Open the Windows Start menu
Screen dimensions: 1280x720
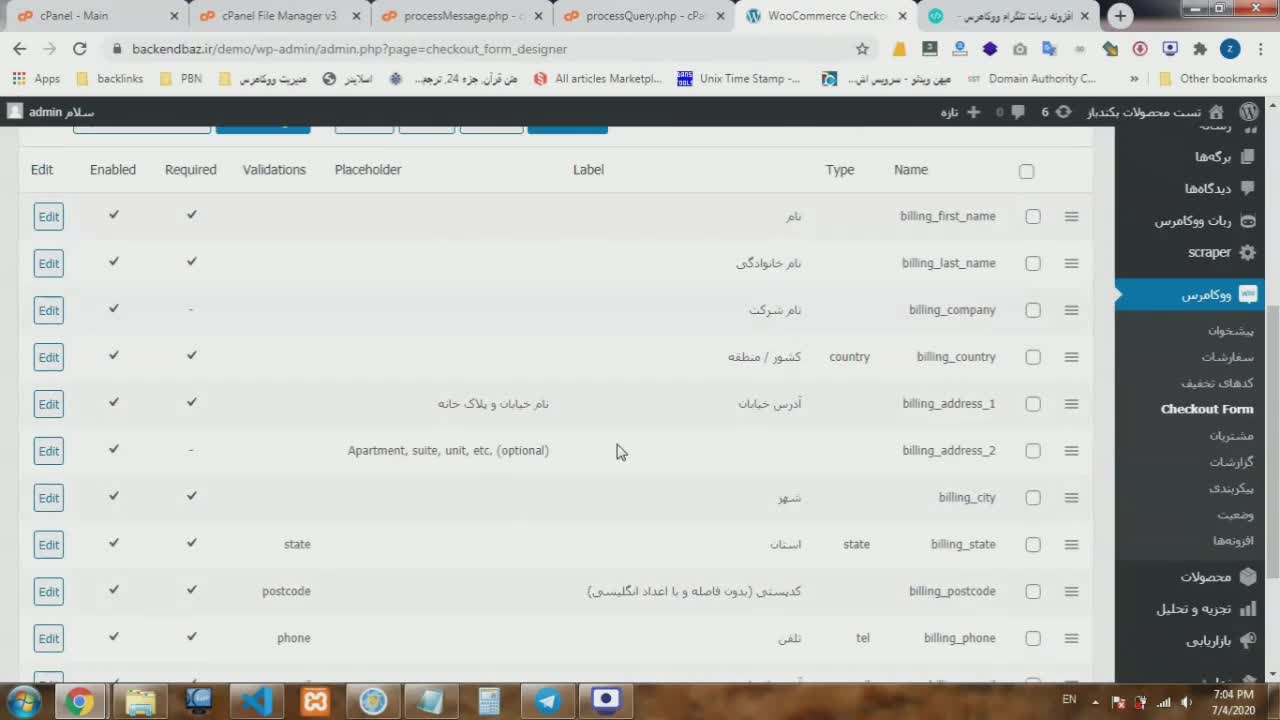click(x=24, y=701)
